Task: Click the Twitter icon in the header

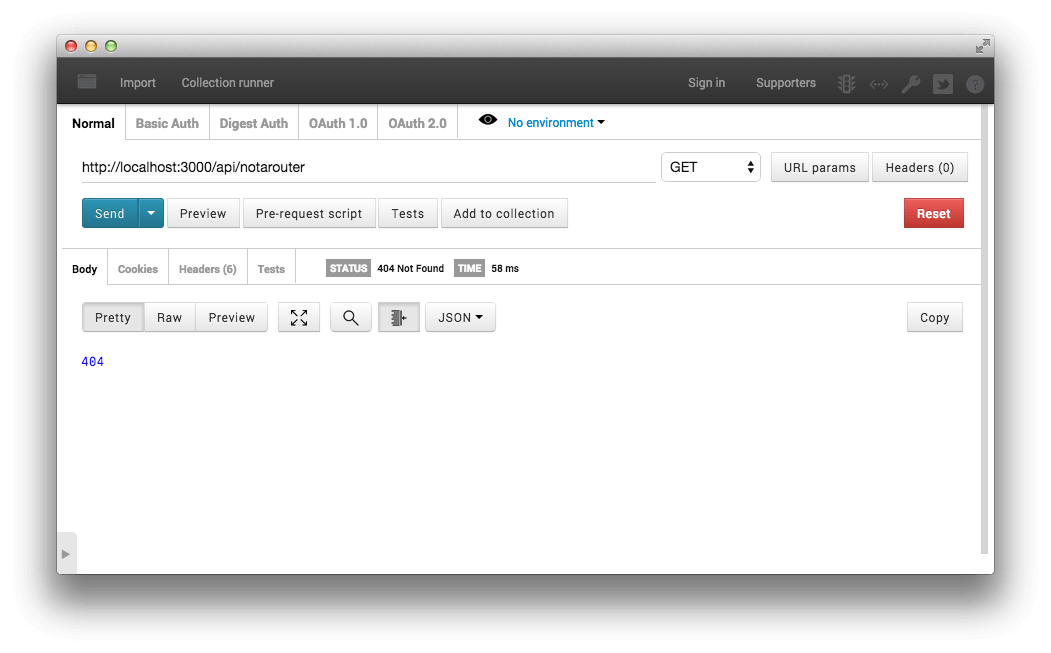Action: pyautogui.click(x=943, y=83)
